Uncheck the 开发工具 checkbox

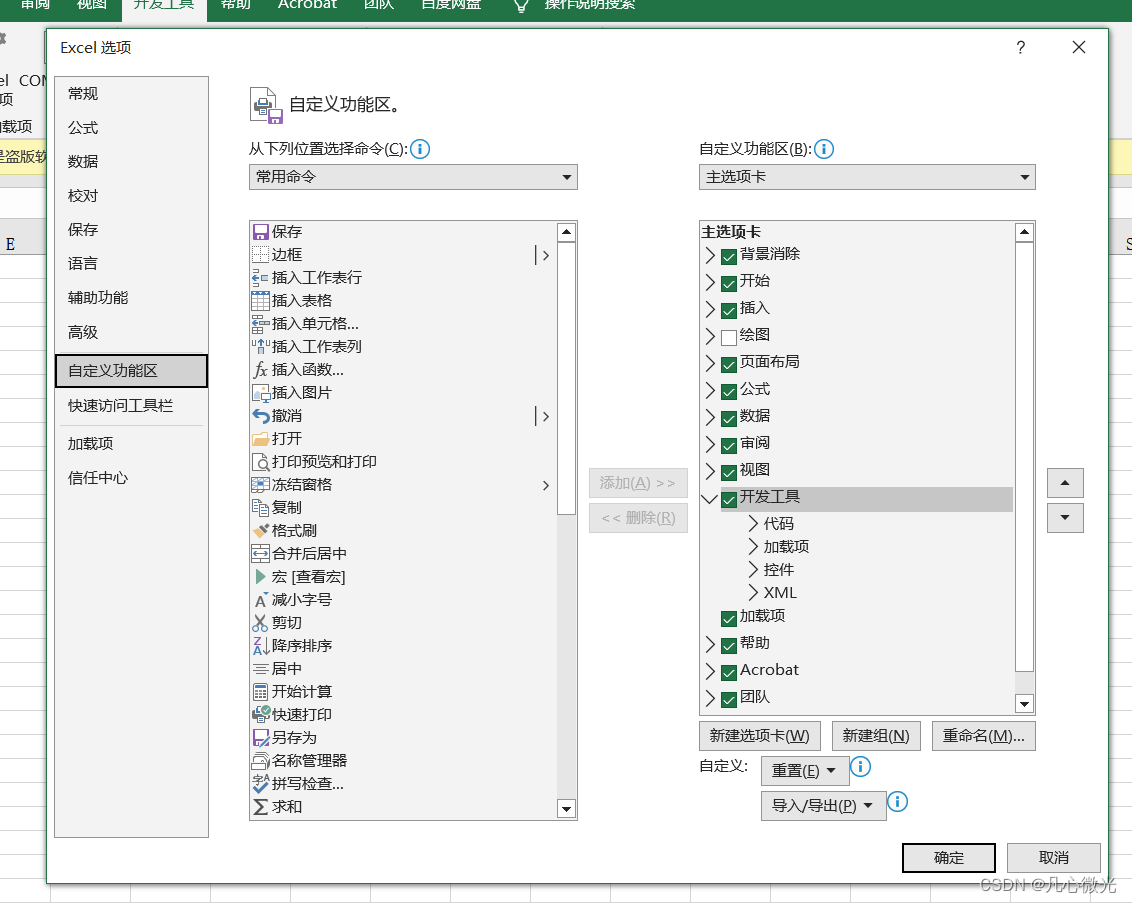coord(728,499)
